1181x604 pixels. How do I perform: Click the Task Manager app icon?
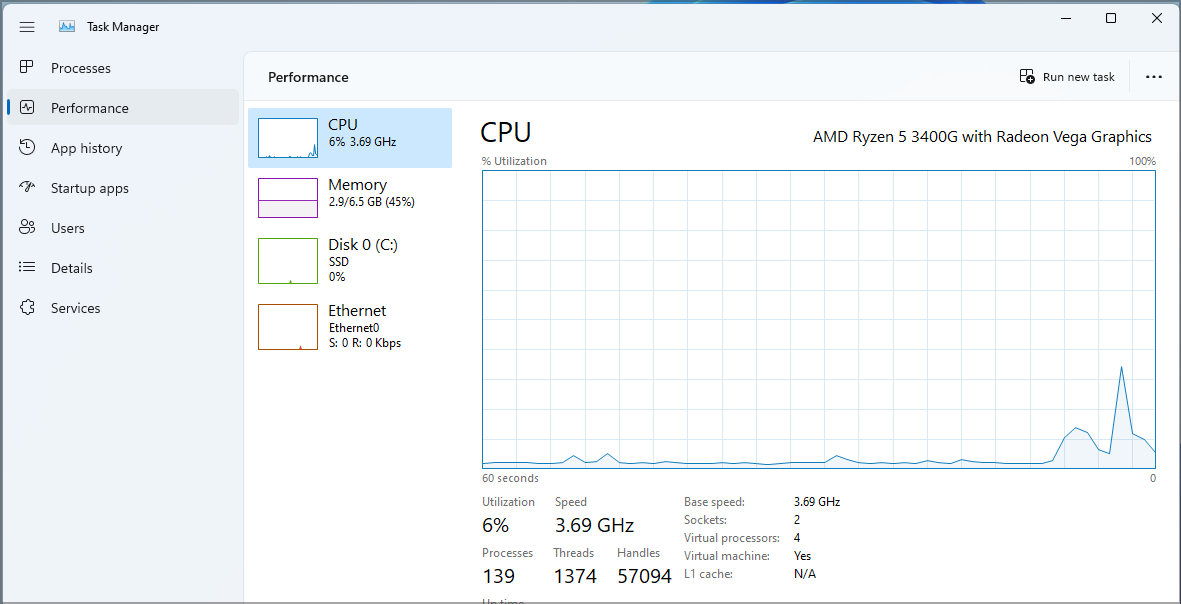[x=67, y=27]
